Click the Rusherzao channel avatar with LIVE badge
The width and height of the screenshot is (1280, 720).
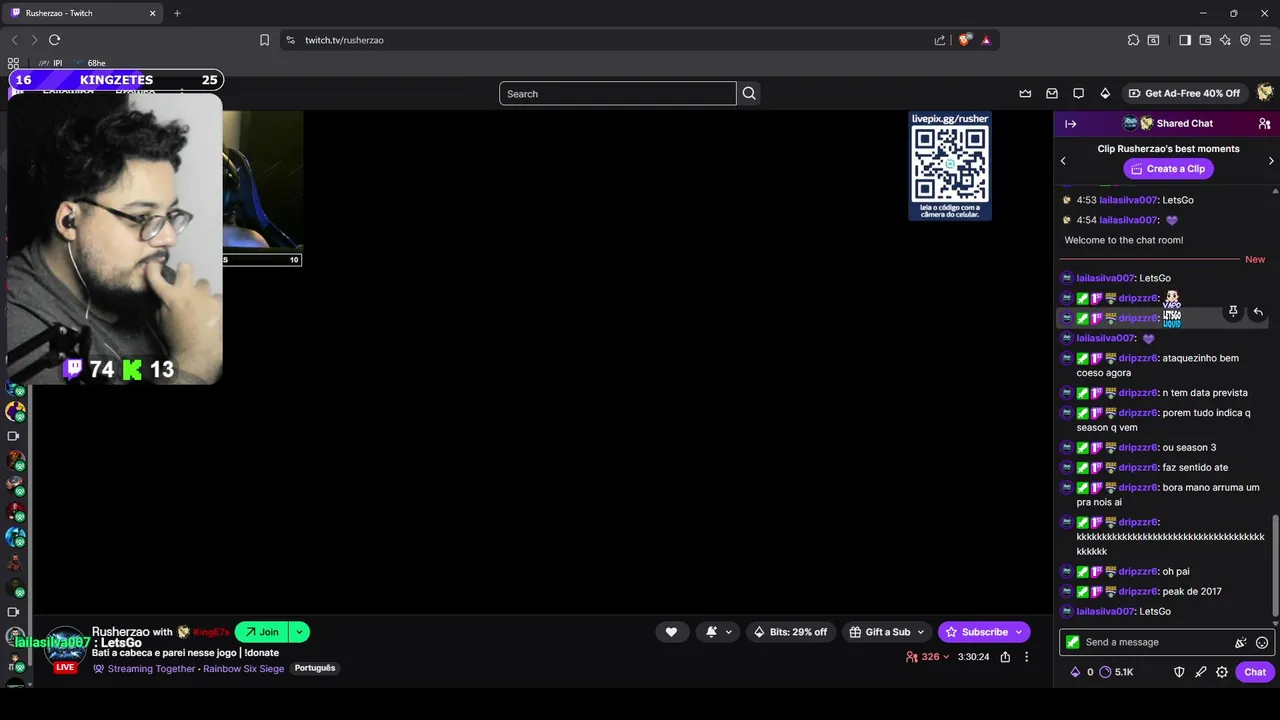click(x=66, y=650)
